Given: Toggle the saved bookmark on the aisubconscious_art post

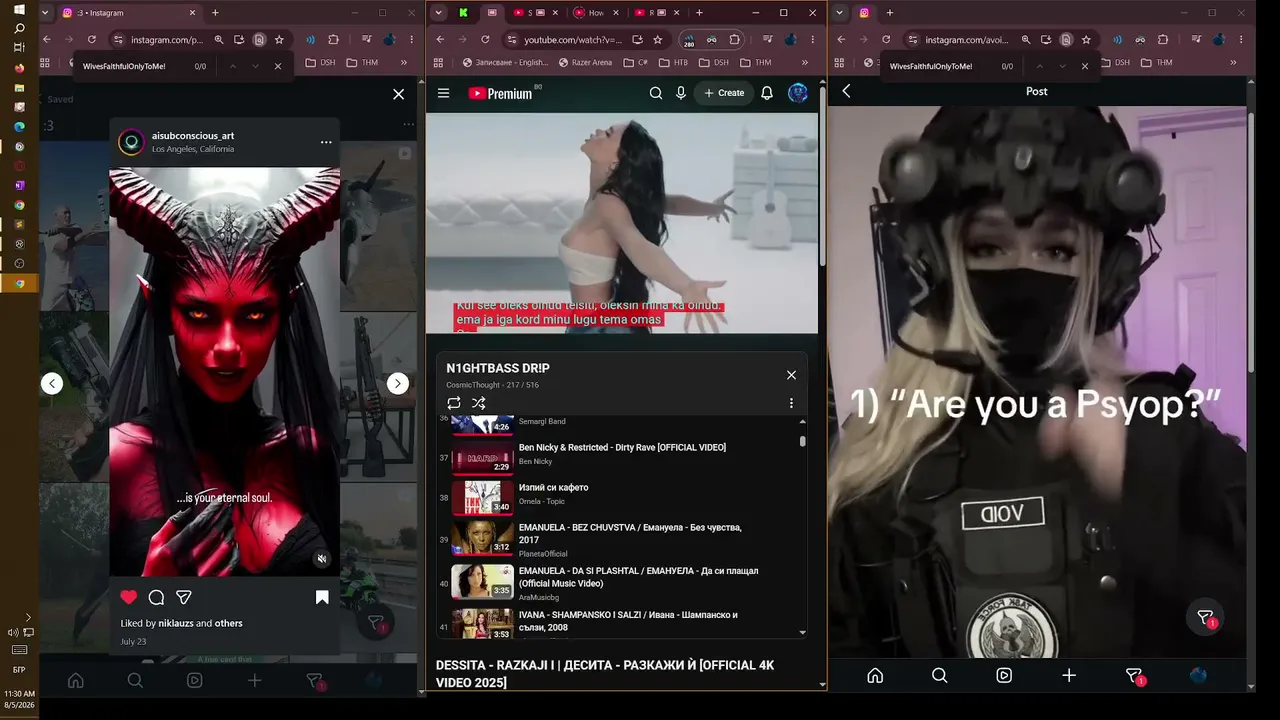Looking at the screenshot, I should [322, 597].
